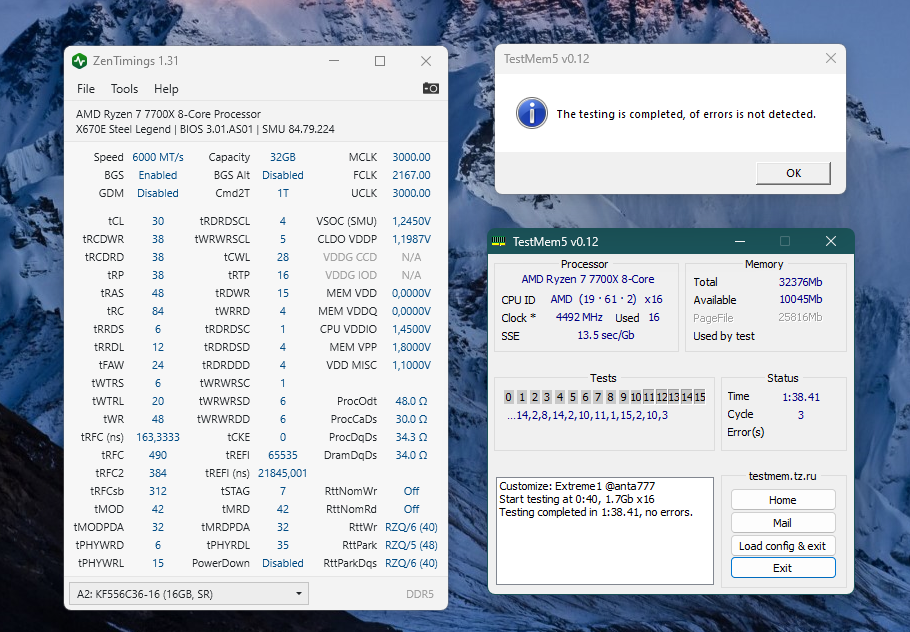Click the Home button in TestMem5
The image size is (910, 632).
point(783,500)
